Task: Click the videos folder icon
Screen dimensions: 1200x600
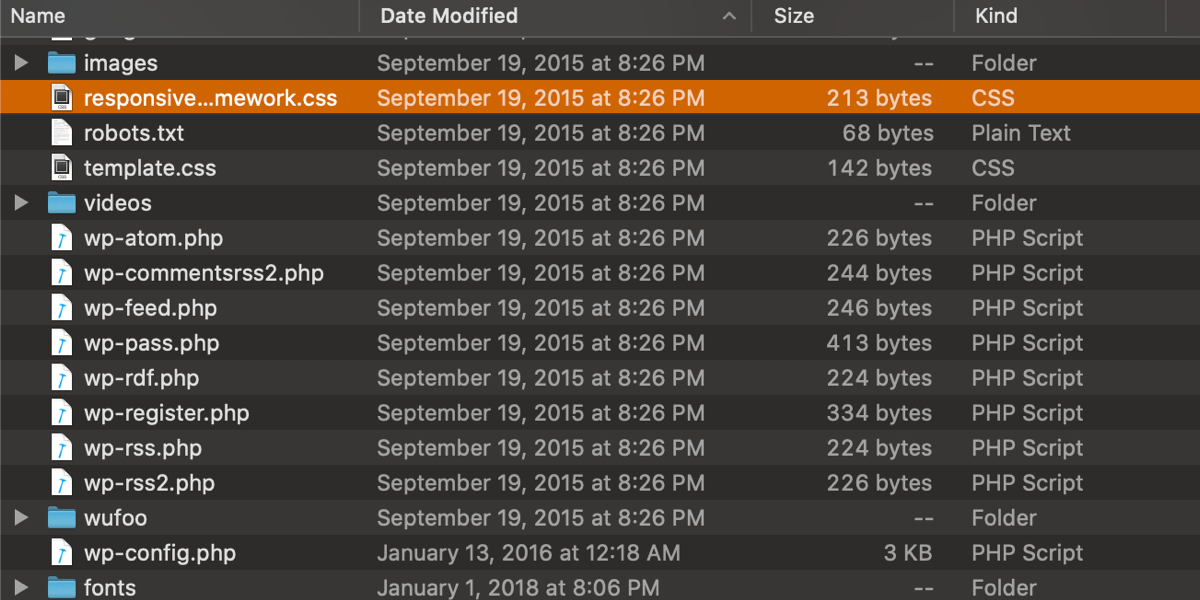Action: coord(62,203)
